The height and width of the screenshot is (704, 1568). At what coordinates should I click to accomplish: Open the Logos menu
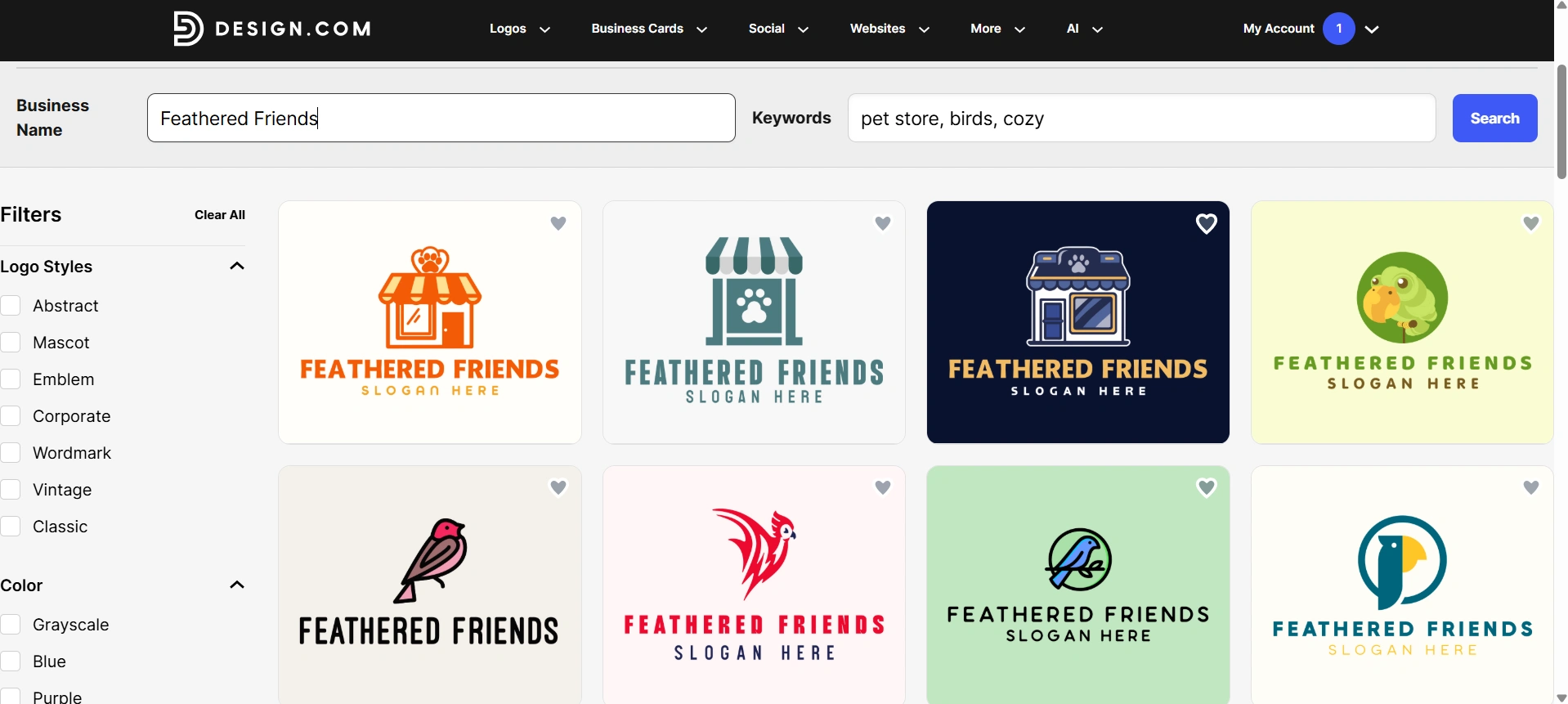pyautogui.click(x=520, y=29)
